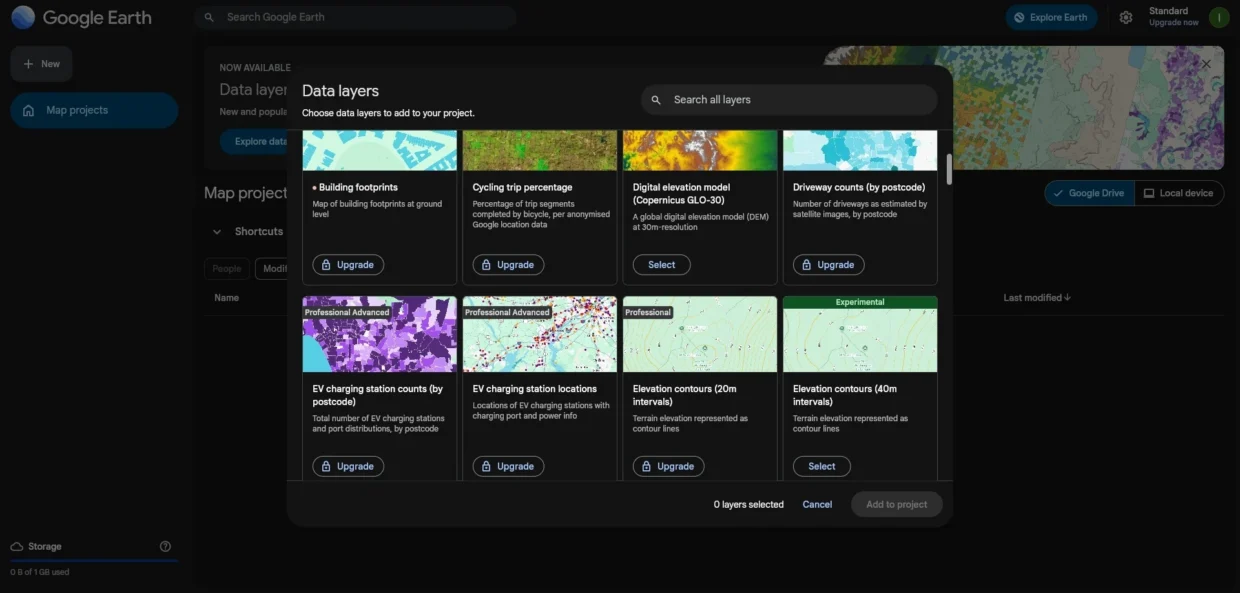Open the user account avatar

1219,17
